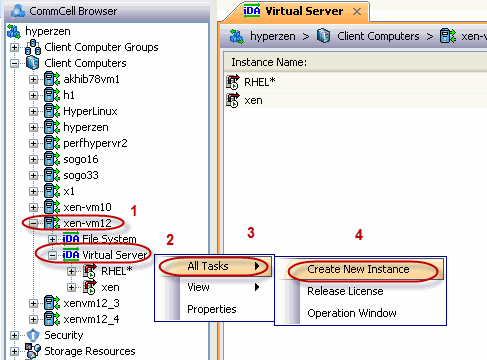487x360 pixels.
Task: Click Client Computers in breadcrumb path
Action: coord(378,36)
